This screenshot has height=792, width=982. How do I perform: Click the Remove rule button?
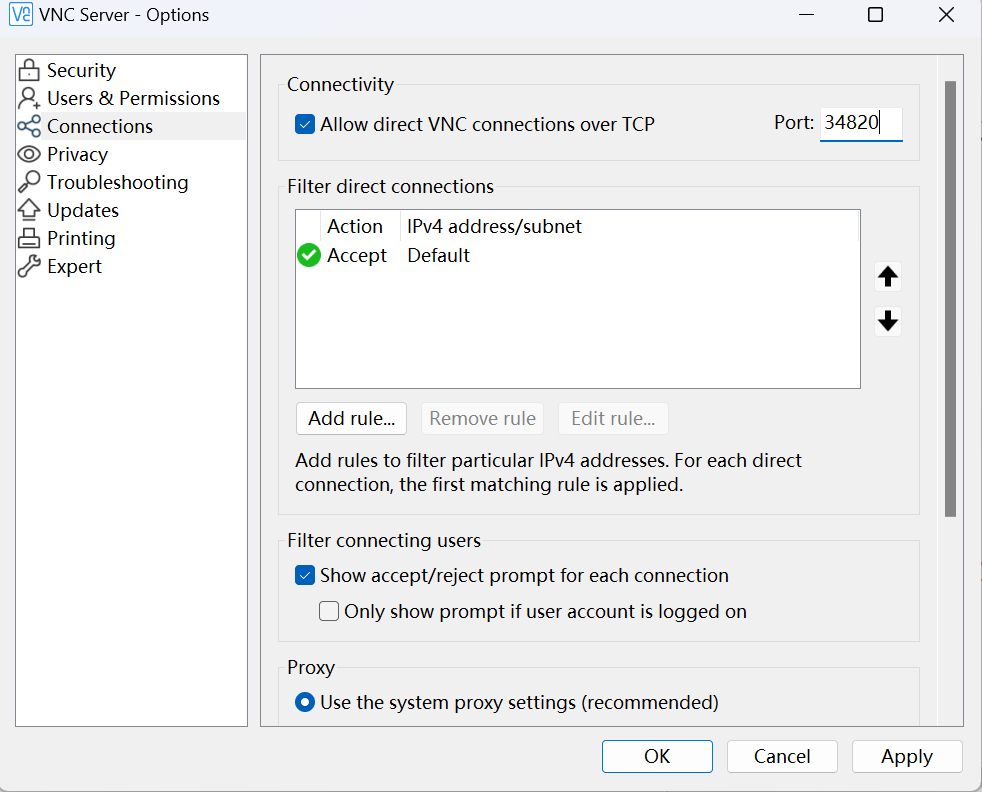tap(482, 418)
